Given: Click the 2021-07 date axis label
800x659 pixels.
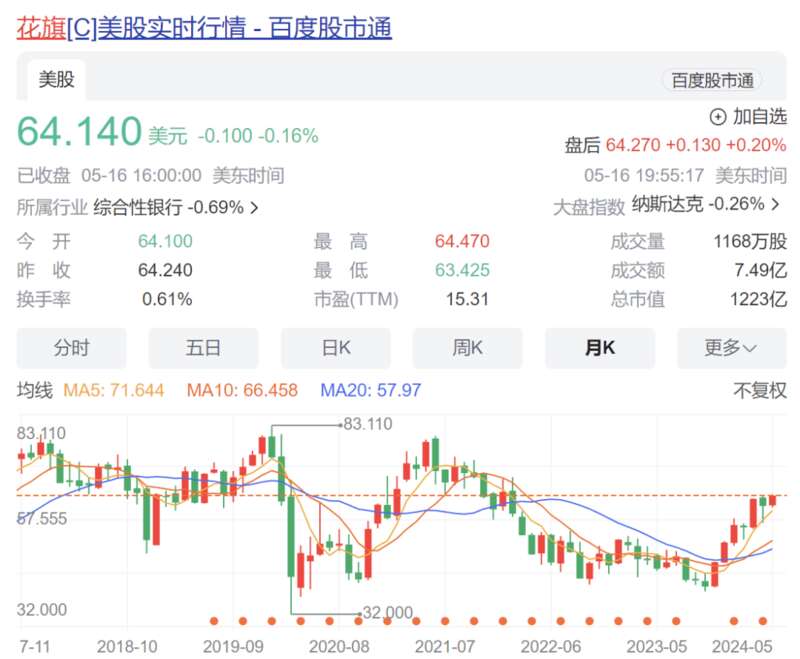Looking at the screenshot, I should pyautogui.click(x=445, y=647).
